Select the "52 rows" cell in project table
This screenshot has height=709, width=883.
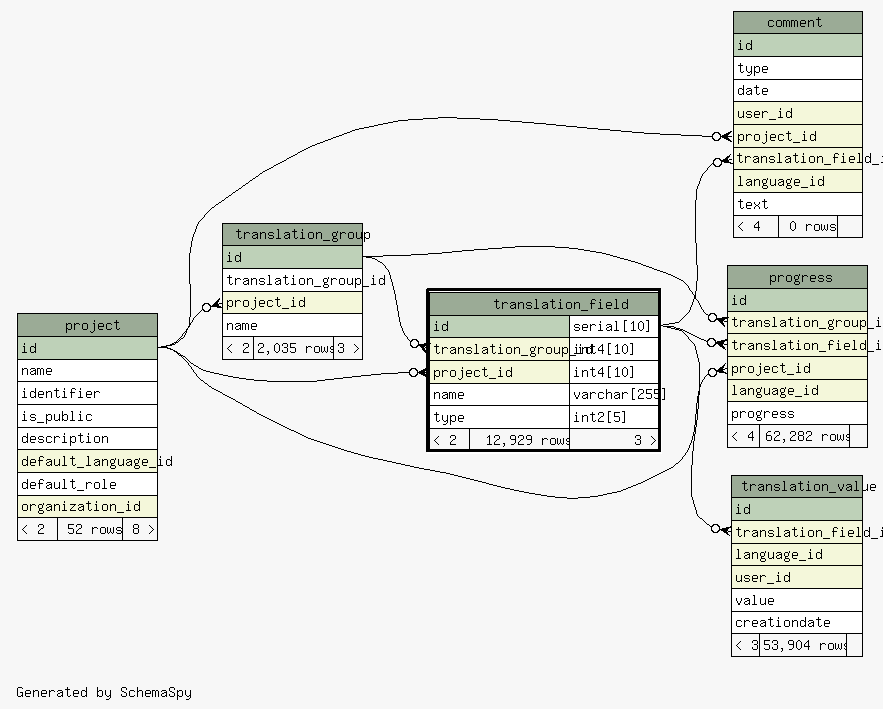90,529
